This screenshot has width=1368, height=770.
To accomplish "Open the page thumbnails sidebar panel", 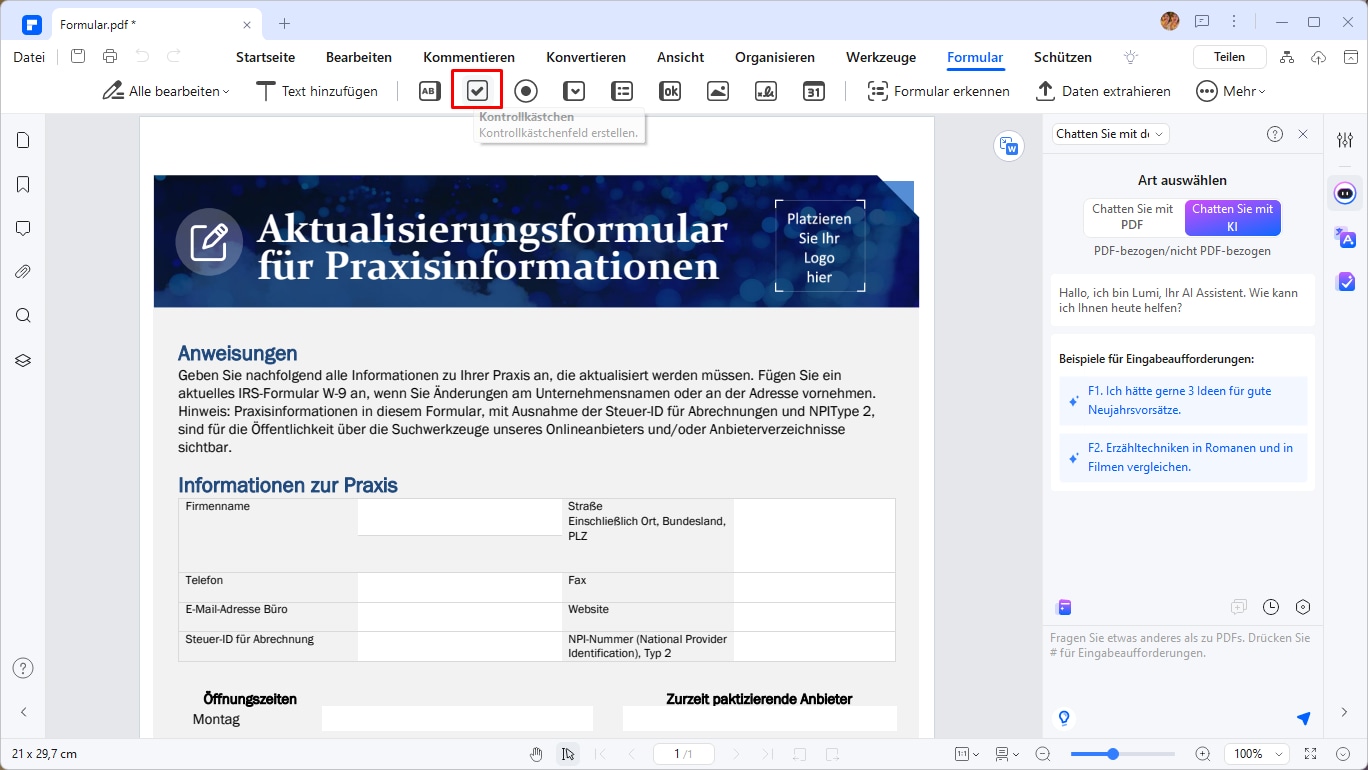I will [x=23, y=140].
